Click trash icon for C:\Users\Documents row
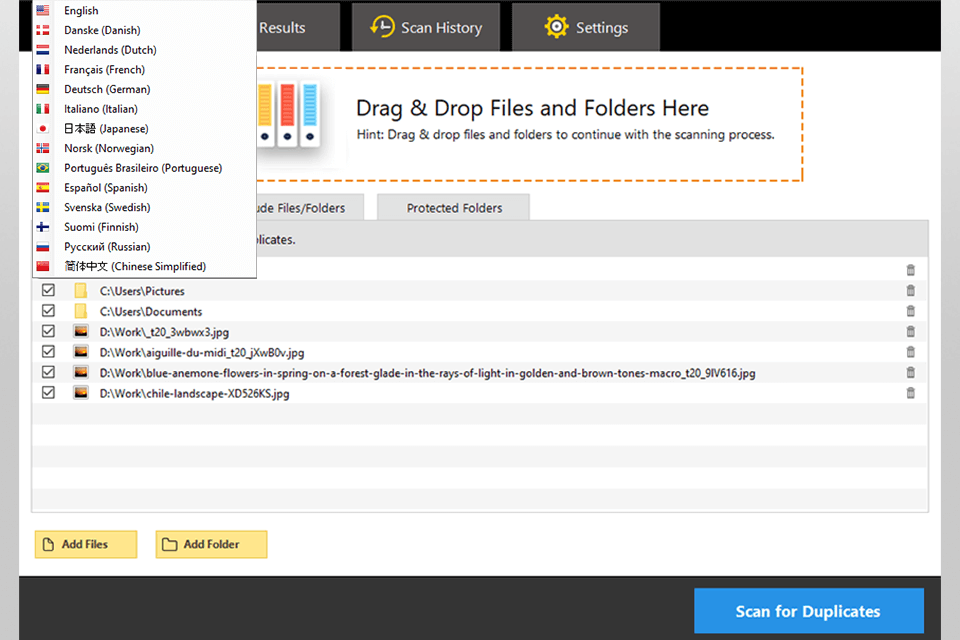The image size is (960, 640). click(x=910, y=311)
